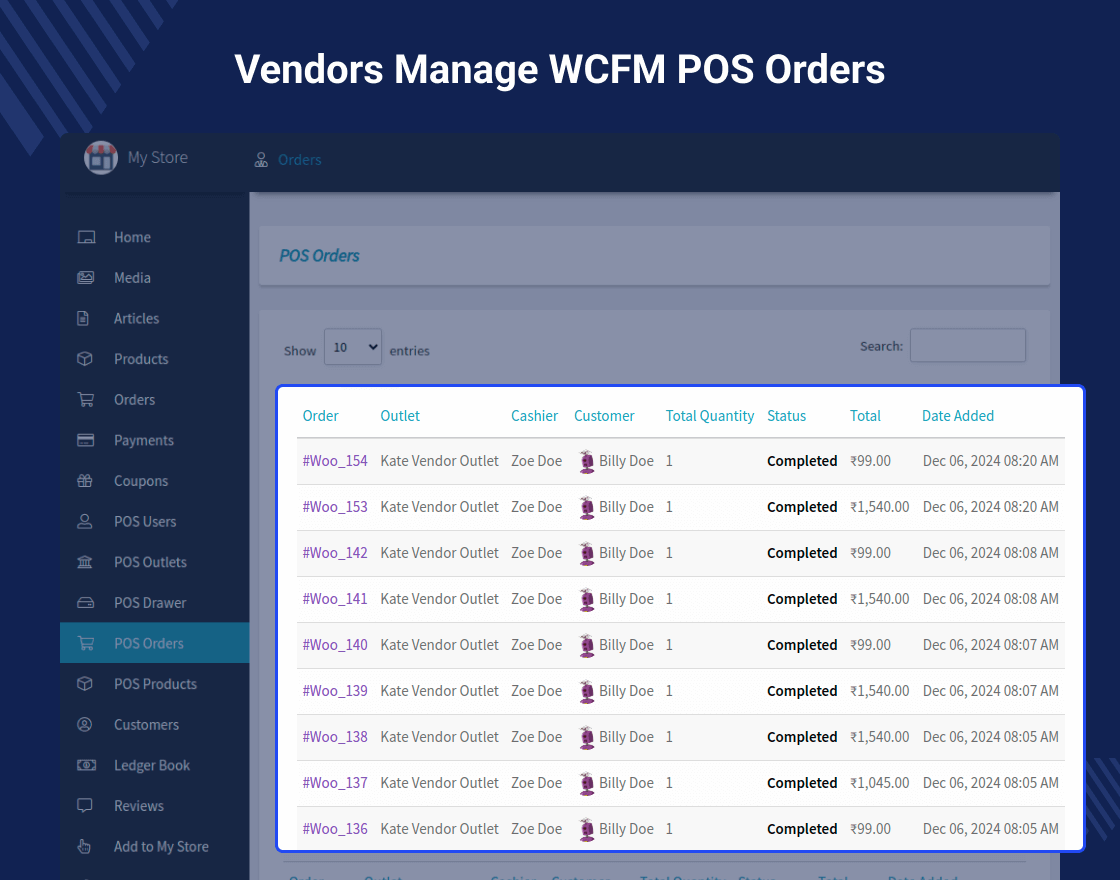Sort table by Date Added column
Image resolution: width=1120 pixels, height=880 pixels.
click(x=957, y=415)
